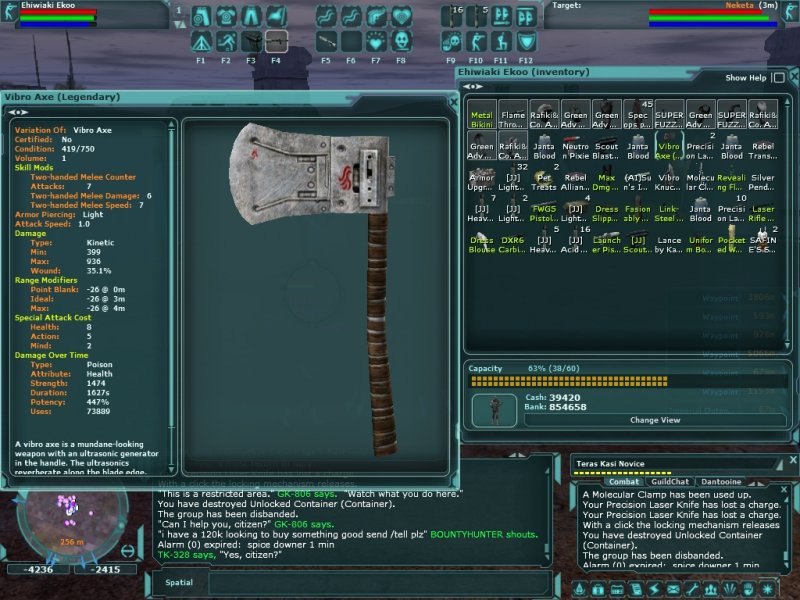Toggle the radar zoom circle button
This screenshot has height=600, width=800.
pyautogui.click(x=128, y=551)
